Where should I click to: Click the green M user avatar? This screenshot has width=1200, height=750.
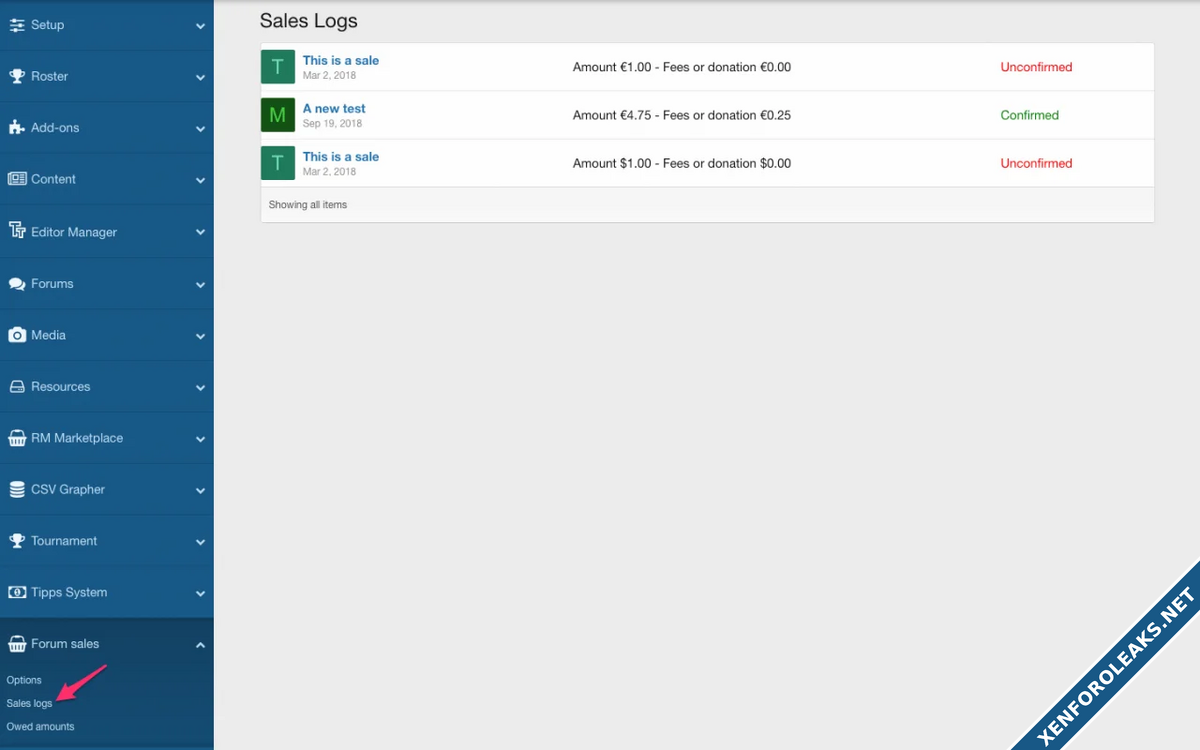coord(278,115)
